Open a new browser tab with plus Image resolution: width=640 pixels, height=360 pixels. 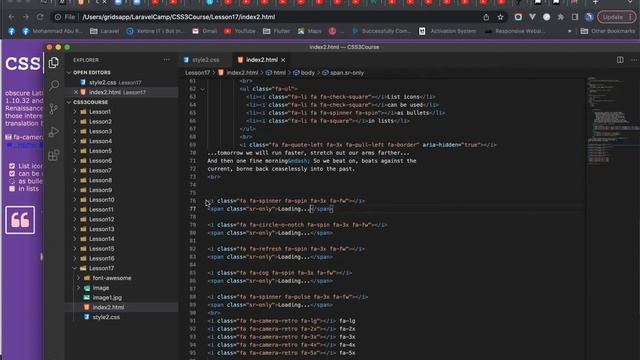tap(596, 2)
